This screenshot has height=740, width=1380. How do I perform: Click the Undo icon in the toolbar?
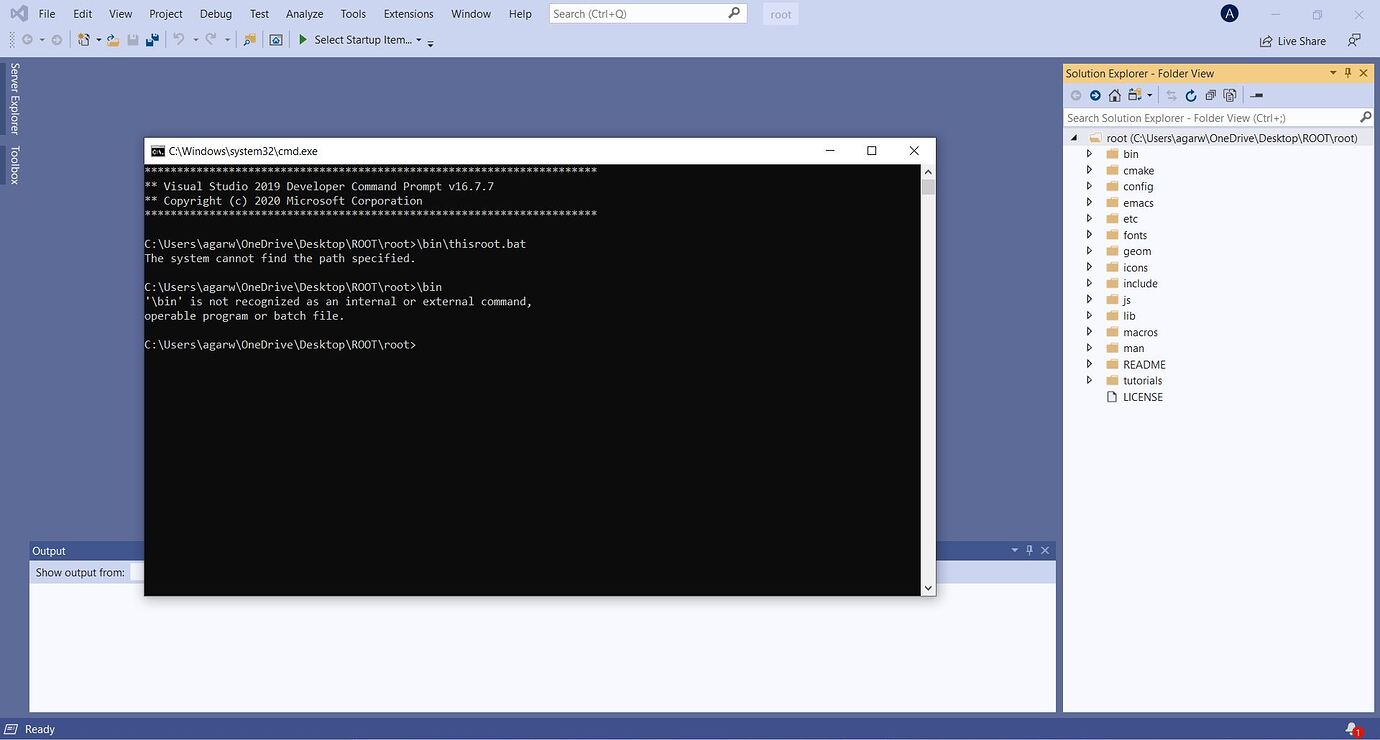[178, 40]
